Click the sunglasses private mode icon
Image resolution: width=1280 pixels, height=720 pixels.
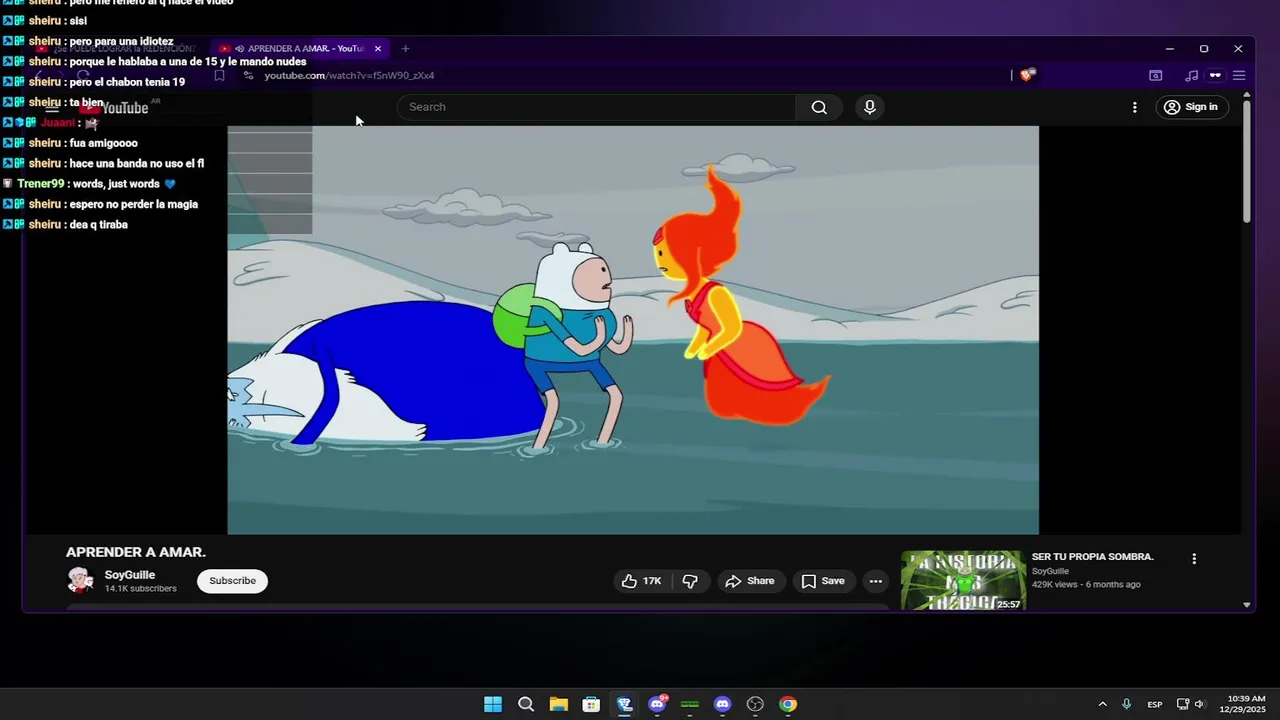coord(1215,75)
